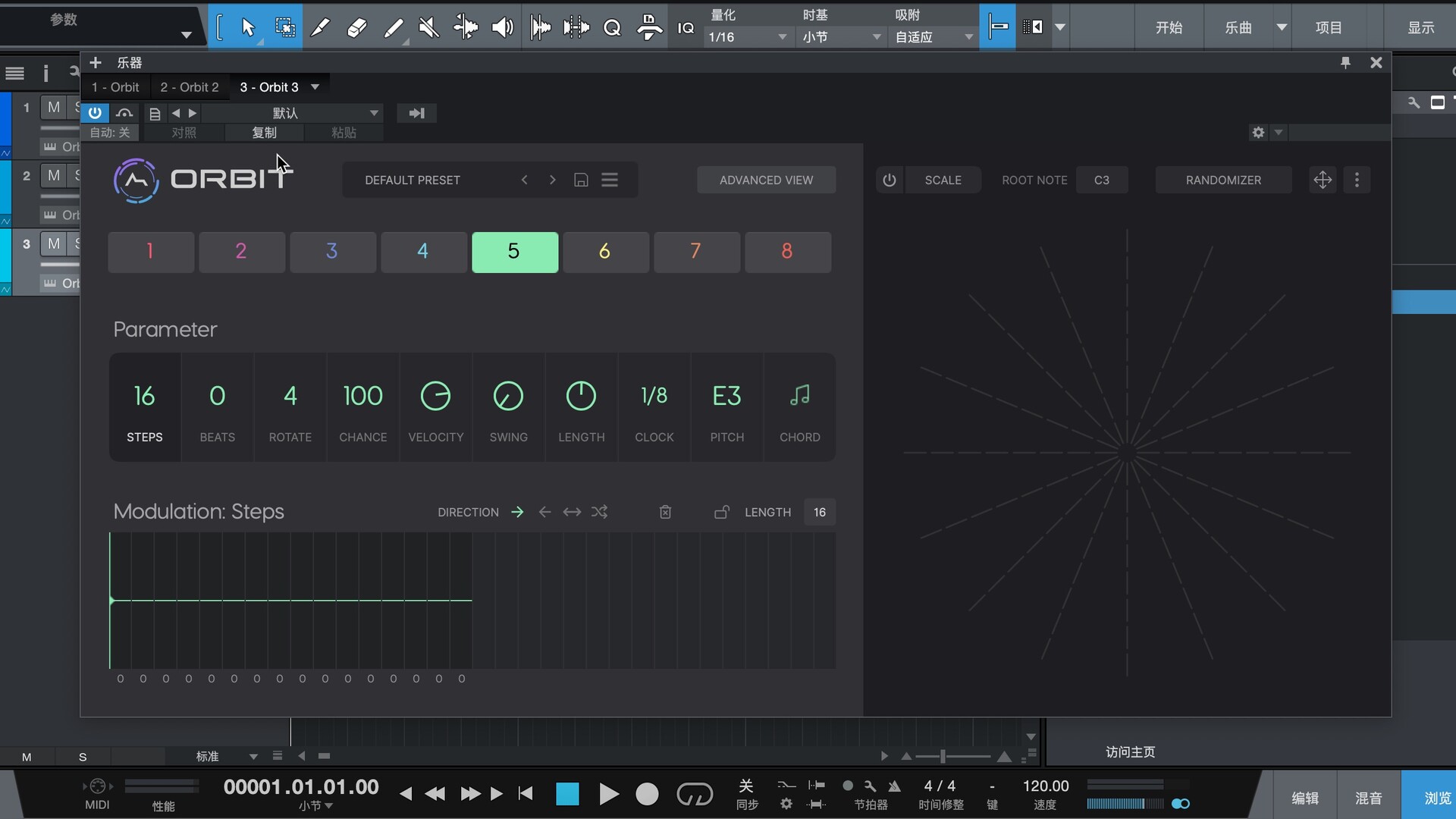The width and height of the screenshot is (1456, 819).
Task: Click the Record button in transport
Action: (647, 794)
